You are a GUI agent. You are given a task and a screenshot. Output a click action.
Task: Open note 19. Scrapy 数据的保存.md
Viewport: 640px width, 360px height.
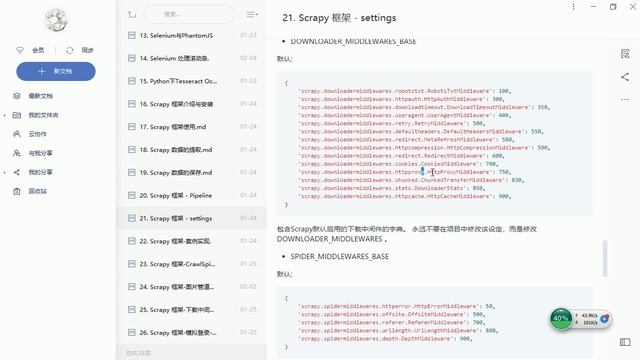click(191, 173)
